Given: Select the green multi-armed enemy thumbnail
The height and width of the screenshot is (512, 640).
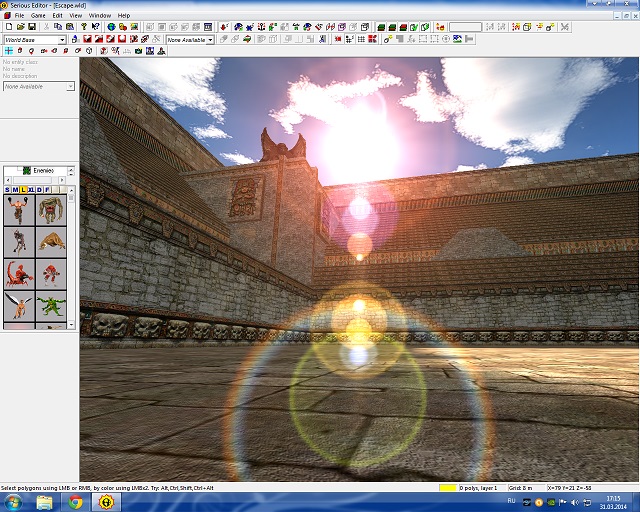Looking at the screenshot, I should 51,306.
